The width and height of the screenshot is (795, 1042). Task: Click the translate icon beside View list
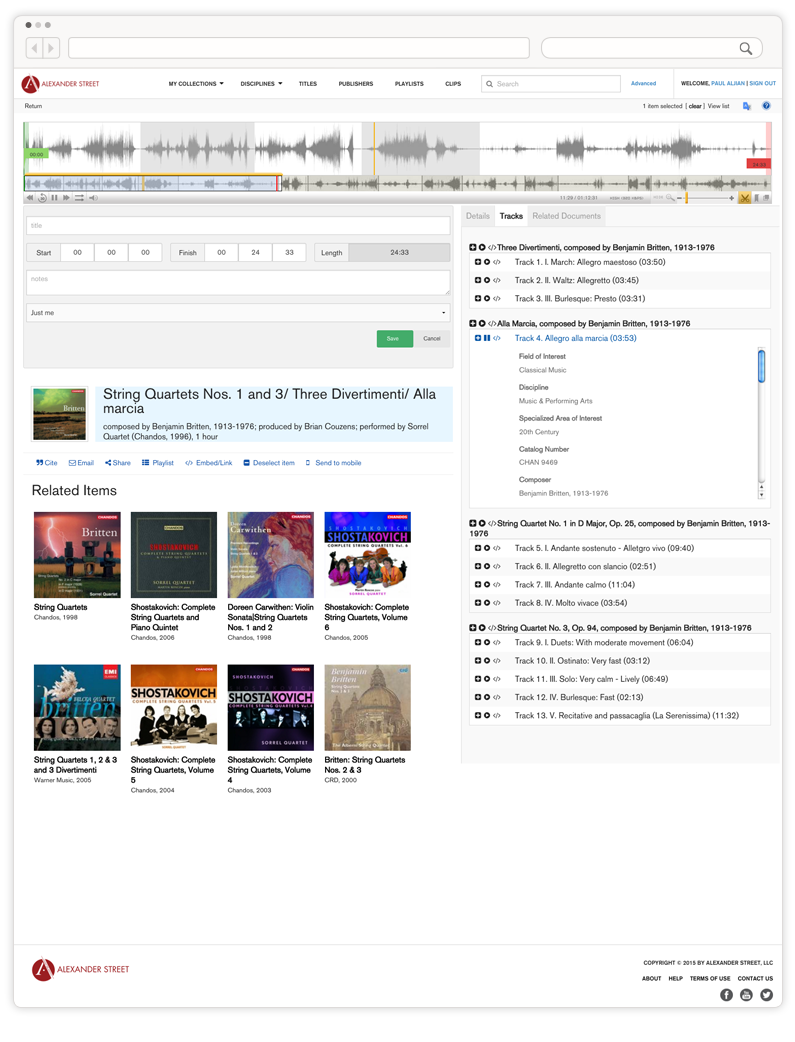coord(746,106)
